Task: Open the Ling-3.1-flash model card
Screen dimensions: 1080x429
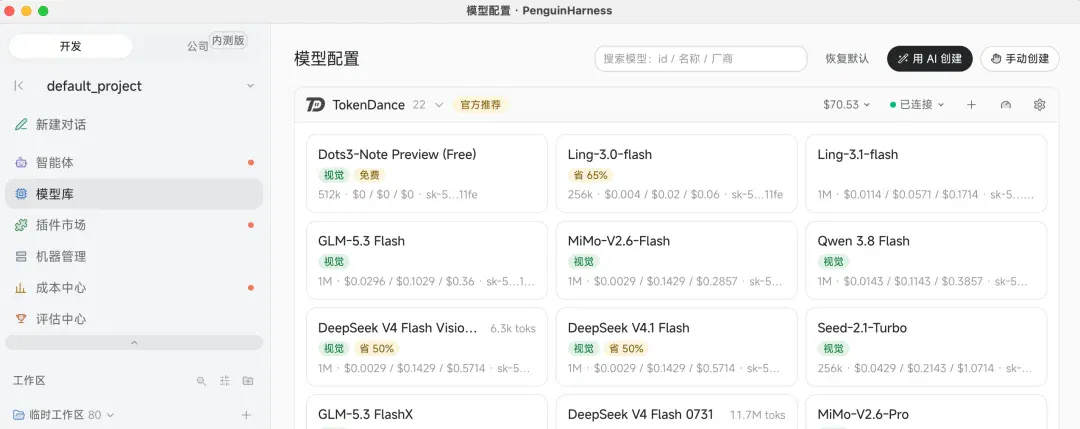Action: pos(926,174)
